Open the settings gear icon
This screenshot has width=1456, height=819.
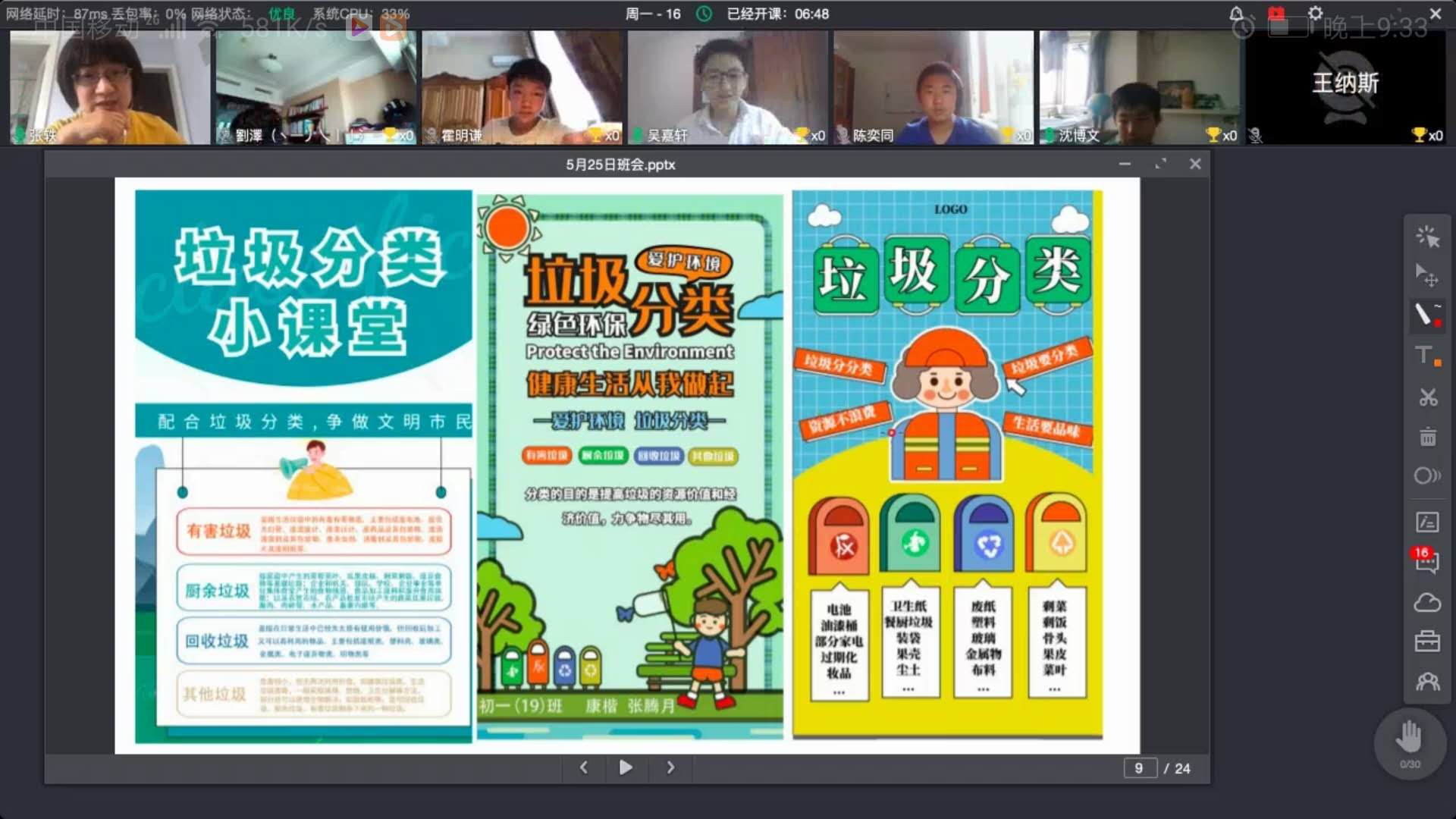1316,14
